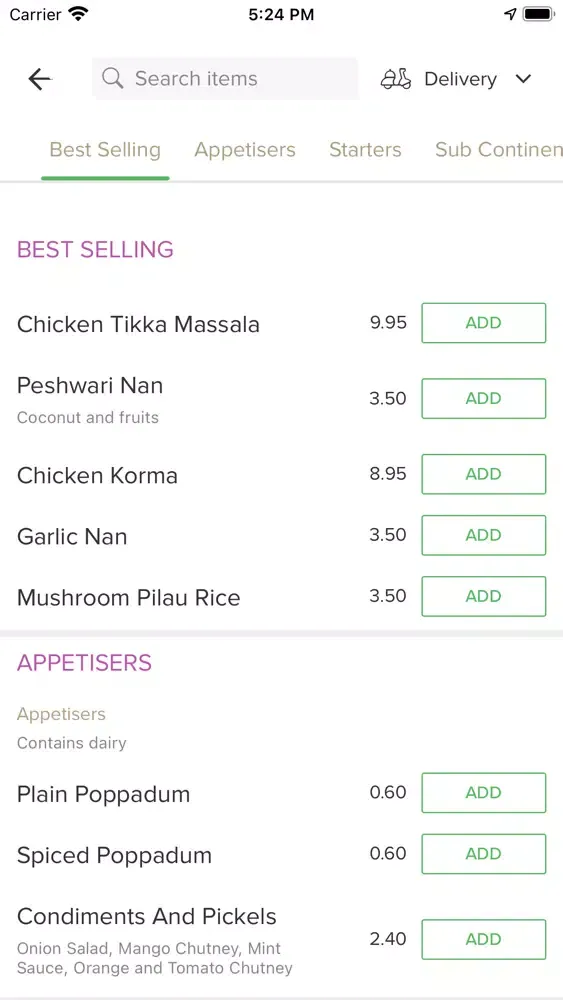
Task: Focus the Search items field
Action: pyautogui.click(x=225, y=78)
